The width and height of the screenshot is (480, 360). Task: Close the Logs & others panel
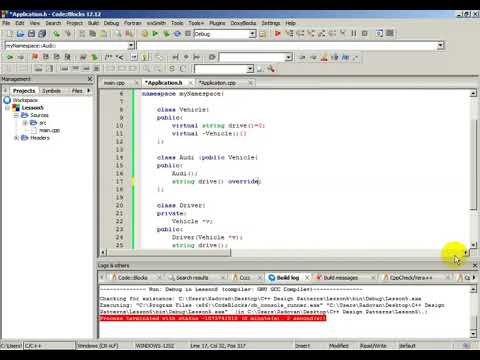pos(475,265)
